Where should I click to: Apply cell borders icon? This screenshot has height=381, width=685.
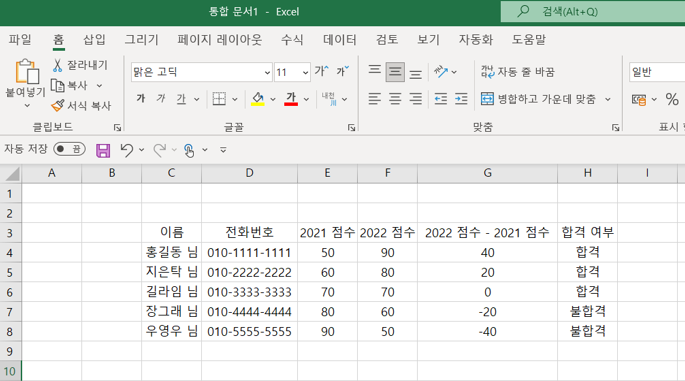coord(219,99)
